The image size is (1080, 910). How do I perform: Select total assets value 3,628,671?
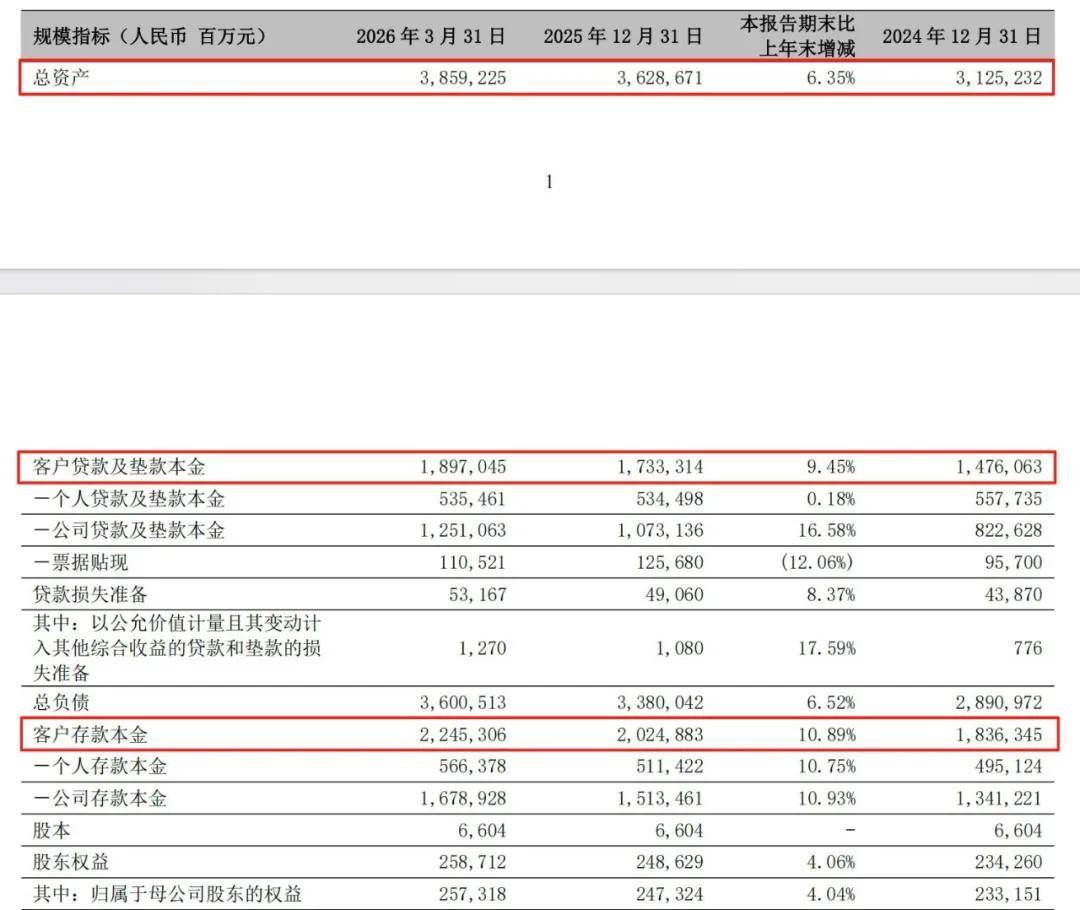(660, 78)
